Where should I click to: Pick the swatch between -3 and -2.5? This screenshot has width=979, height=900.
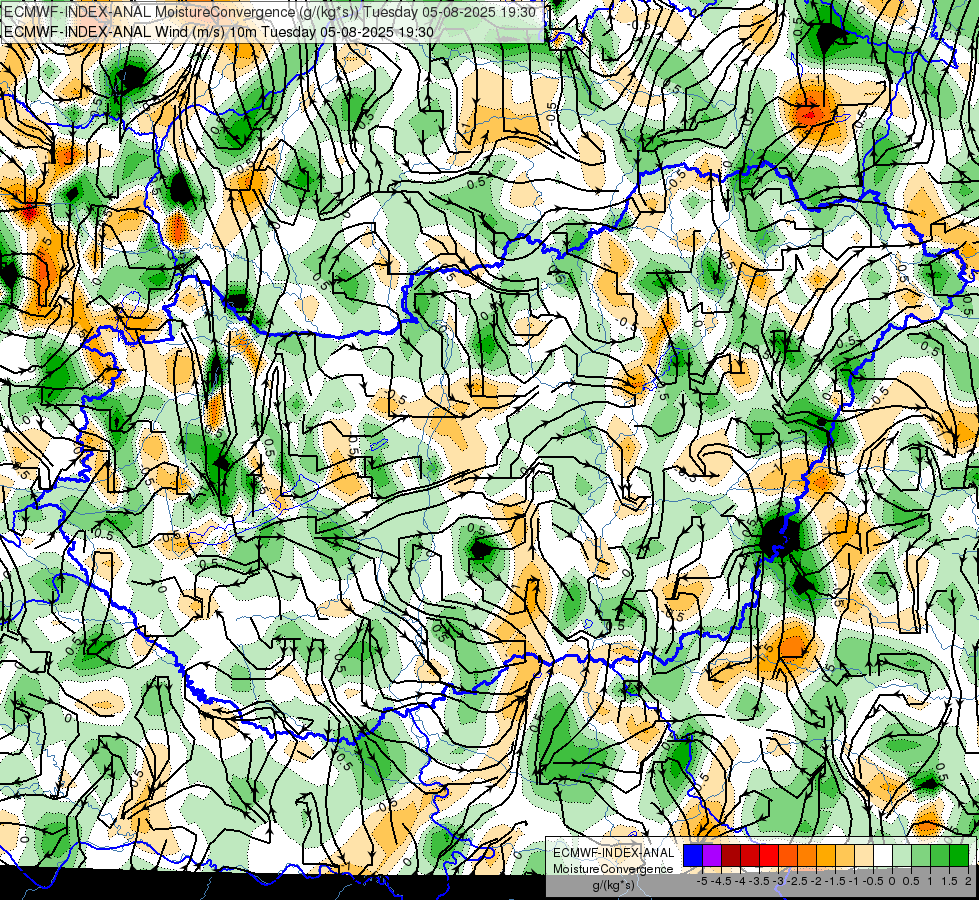click(x=788, y=855)
